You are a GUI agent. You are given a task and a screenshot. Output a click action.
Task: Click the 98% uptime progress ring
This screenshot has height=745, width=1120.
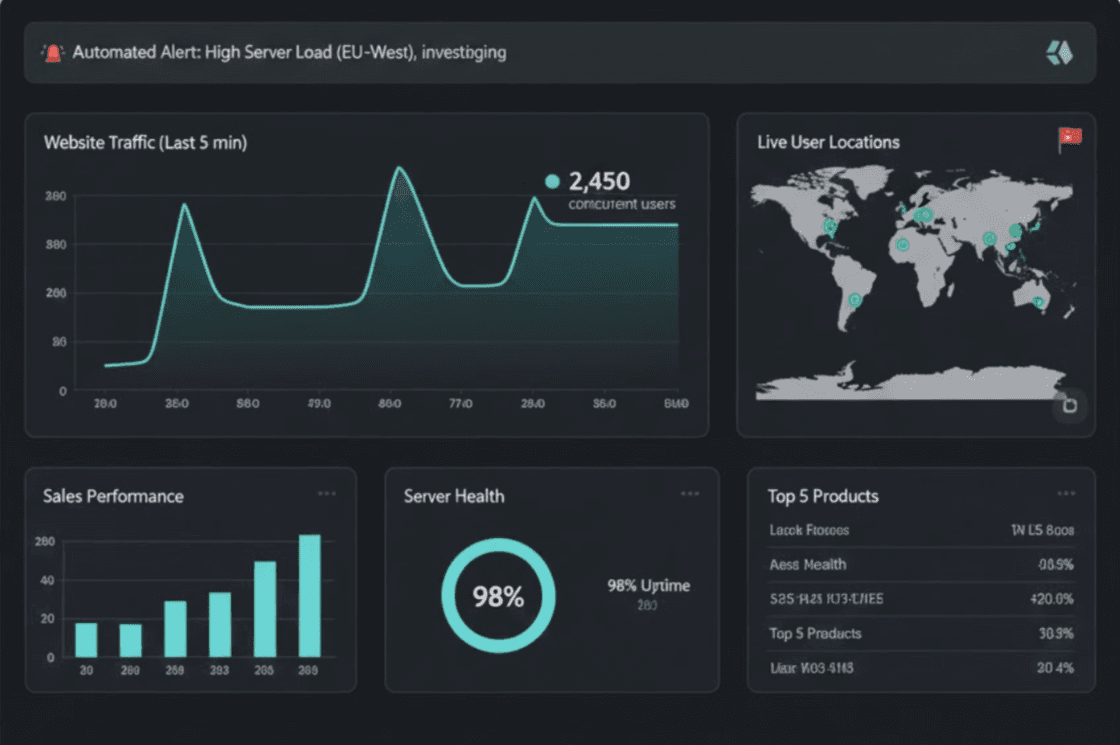(x=498, y=595)
